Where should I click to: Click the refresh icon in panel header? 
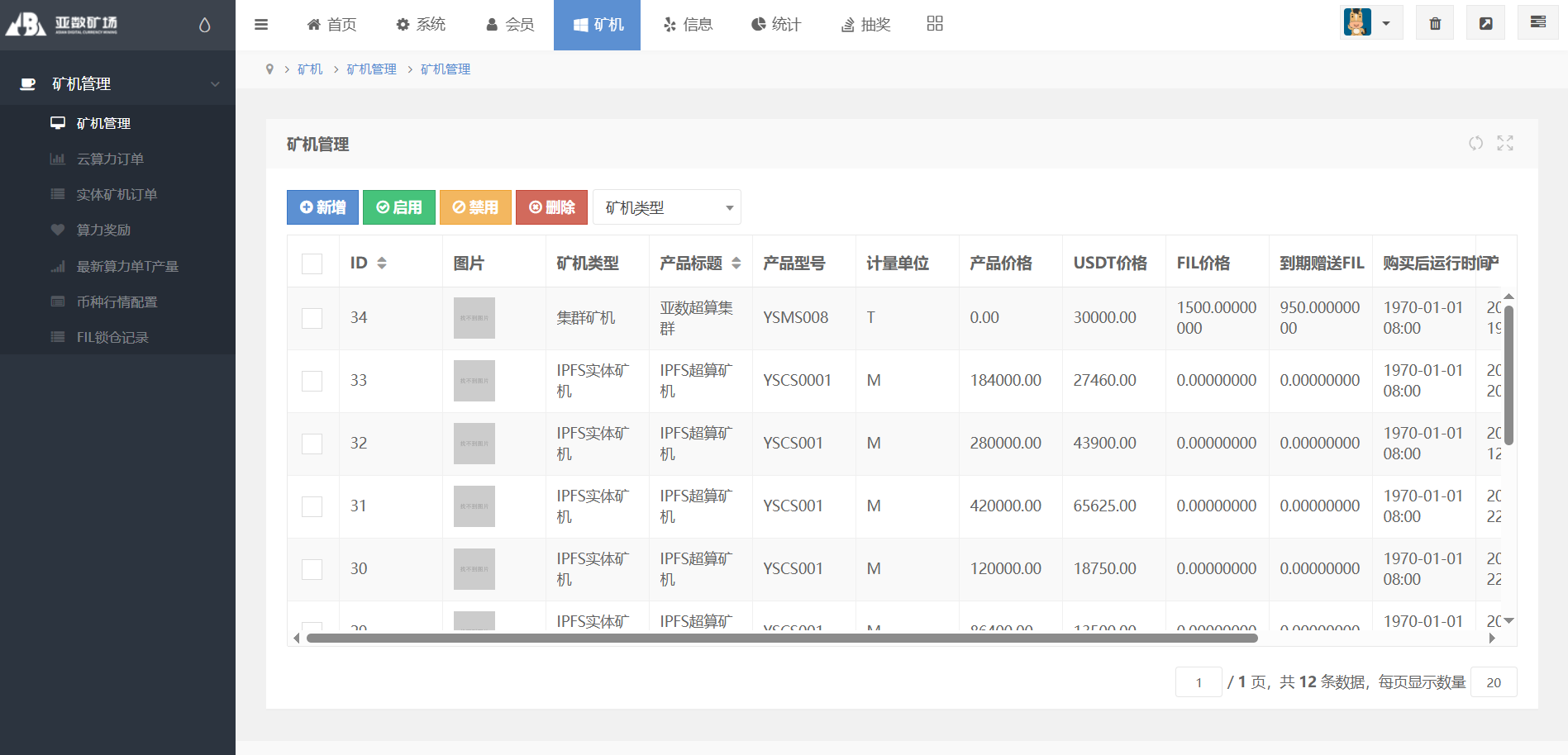1475,144
